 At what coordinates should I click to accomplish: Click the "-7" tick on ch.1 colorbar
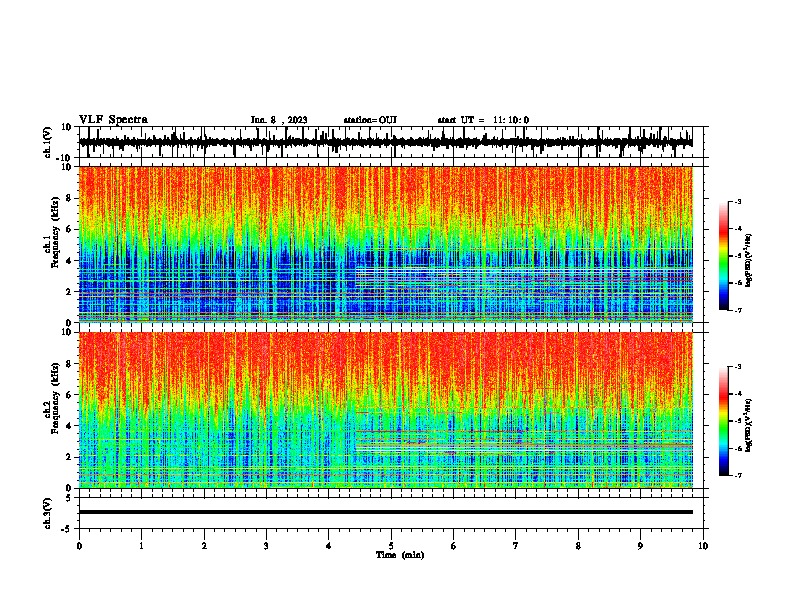pos(737,310)
